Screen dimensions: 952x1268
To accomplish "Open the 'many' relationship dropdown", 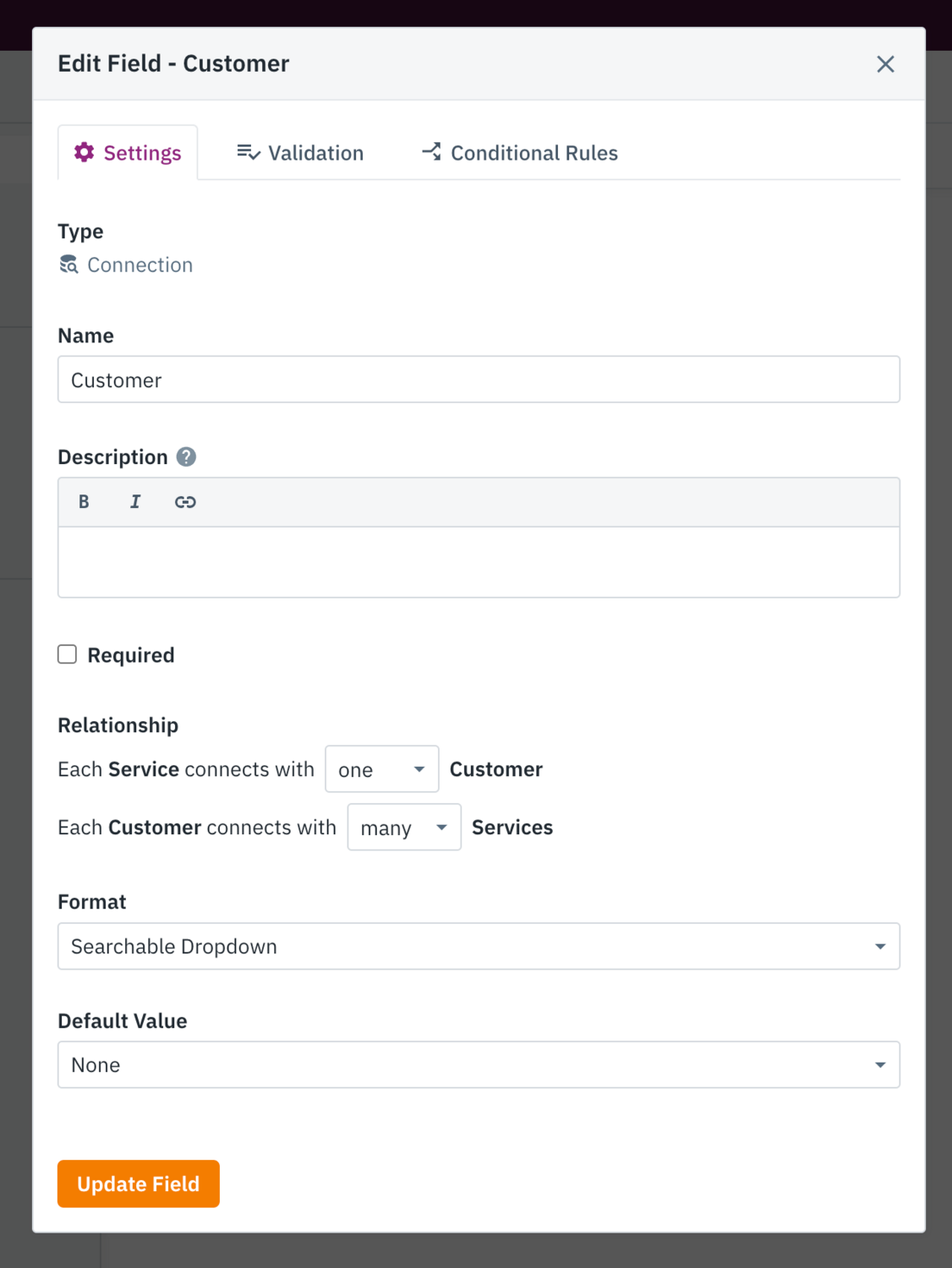I will 404,828.
